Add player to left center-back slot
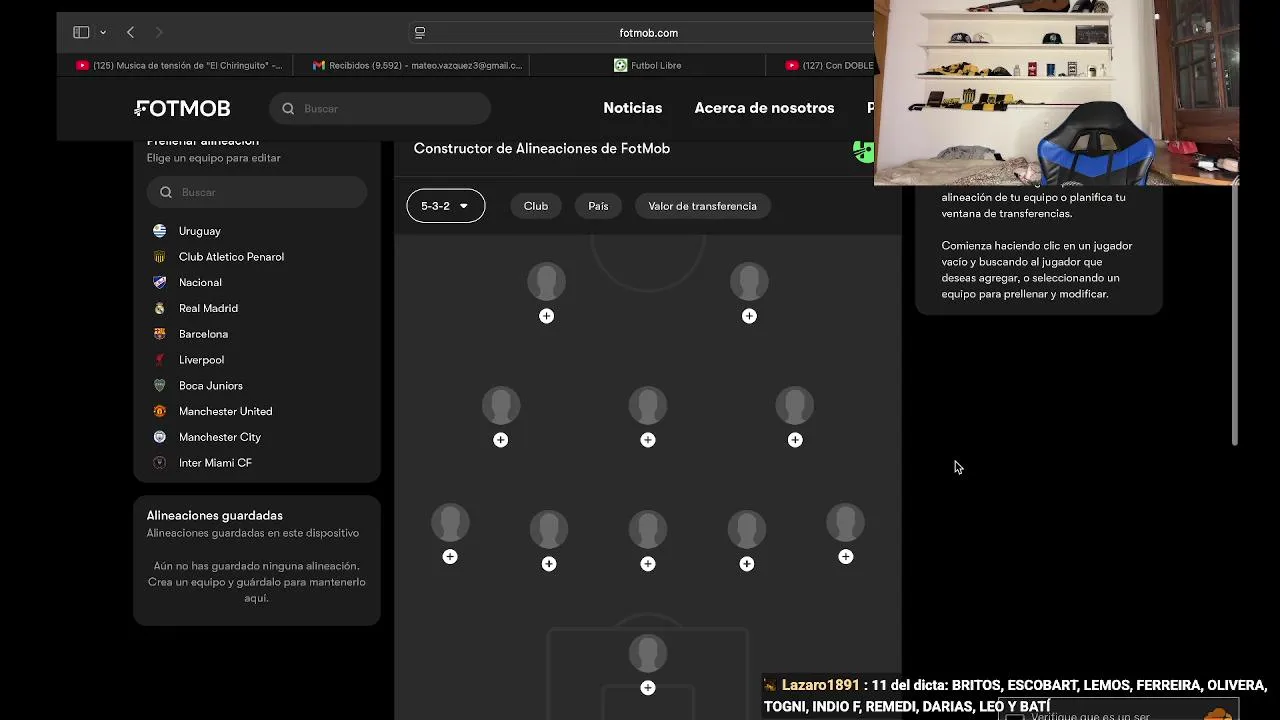 549,564
